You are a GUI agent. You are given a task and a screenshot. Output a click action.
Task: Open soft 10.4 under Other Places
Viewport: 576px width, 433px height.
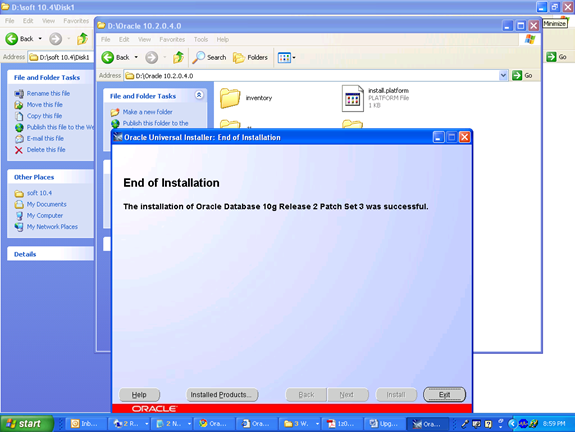39,193
